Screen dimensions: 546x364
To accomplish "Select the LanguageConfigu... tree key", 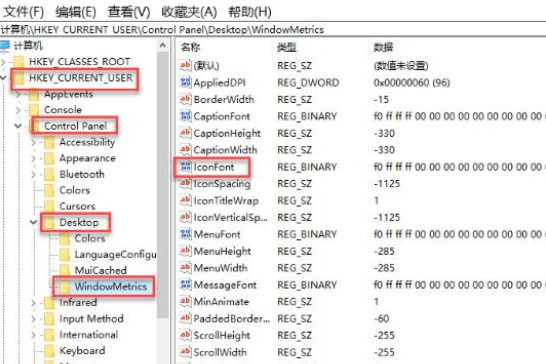I will coord(115,255).
